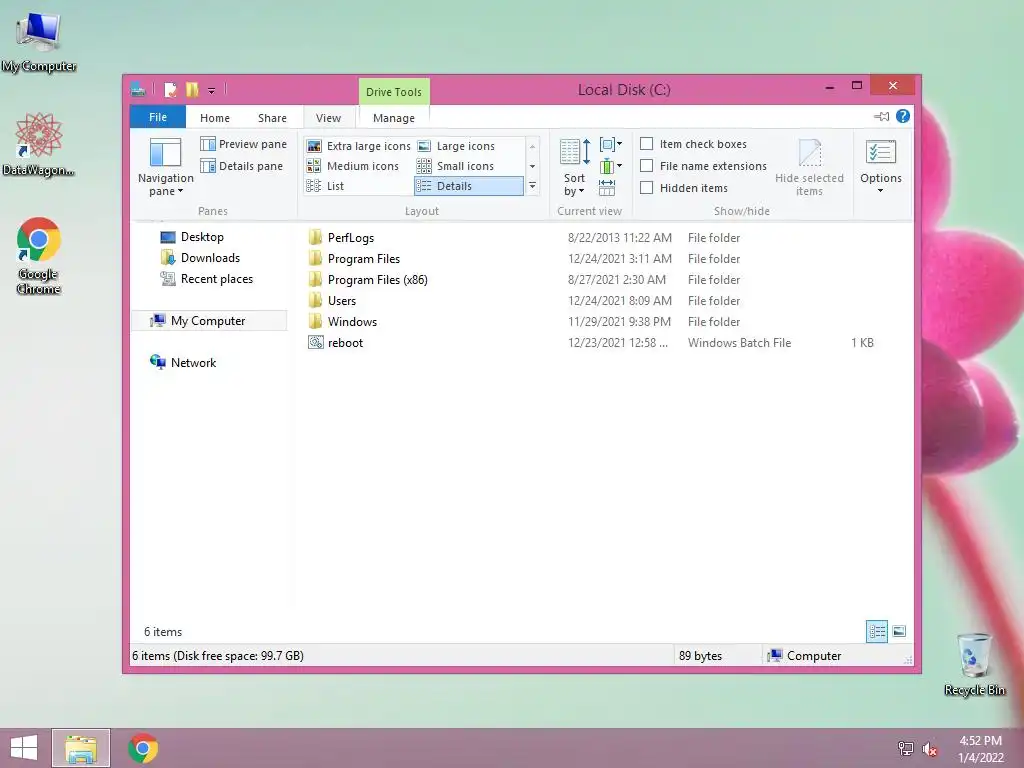Image resolution: width=1024 pixels, height=768 pixels.
Task: Open the Manage tab under Drive Tools
Action: (x=394, y=118)
